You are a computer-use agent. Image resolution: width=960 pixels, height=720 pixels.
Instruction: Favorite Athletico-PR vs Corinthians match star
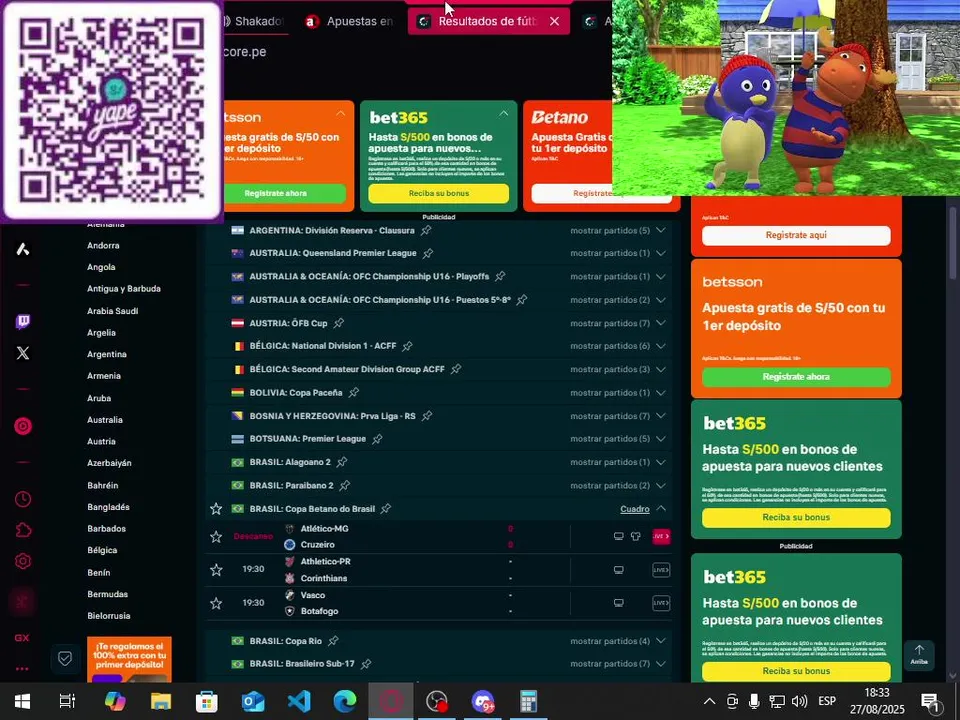coord(216,569)
